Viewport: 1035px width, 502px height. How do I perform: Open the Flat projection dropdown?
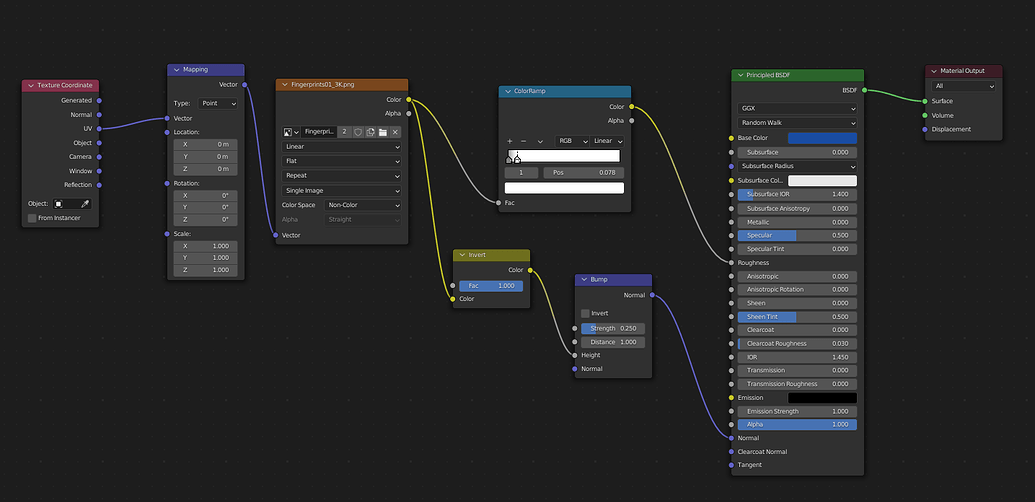[x=341, y=161]
